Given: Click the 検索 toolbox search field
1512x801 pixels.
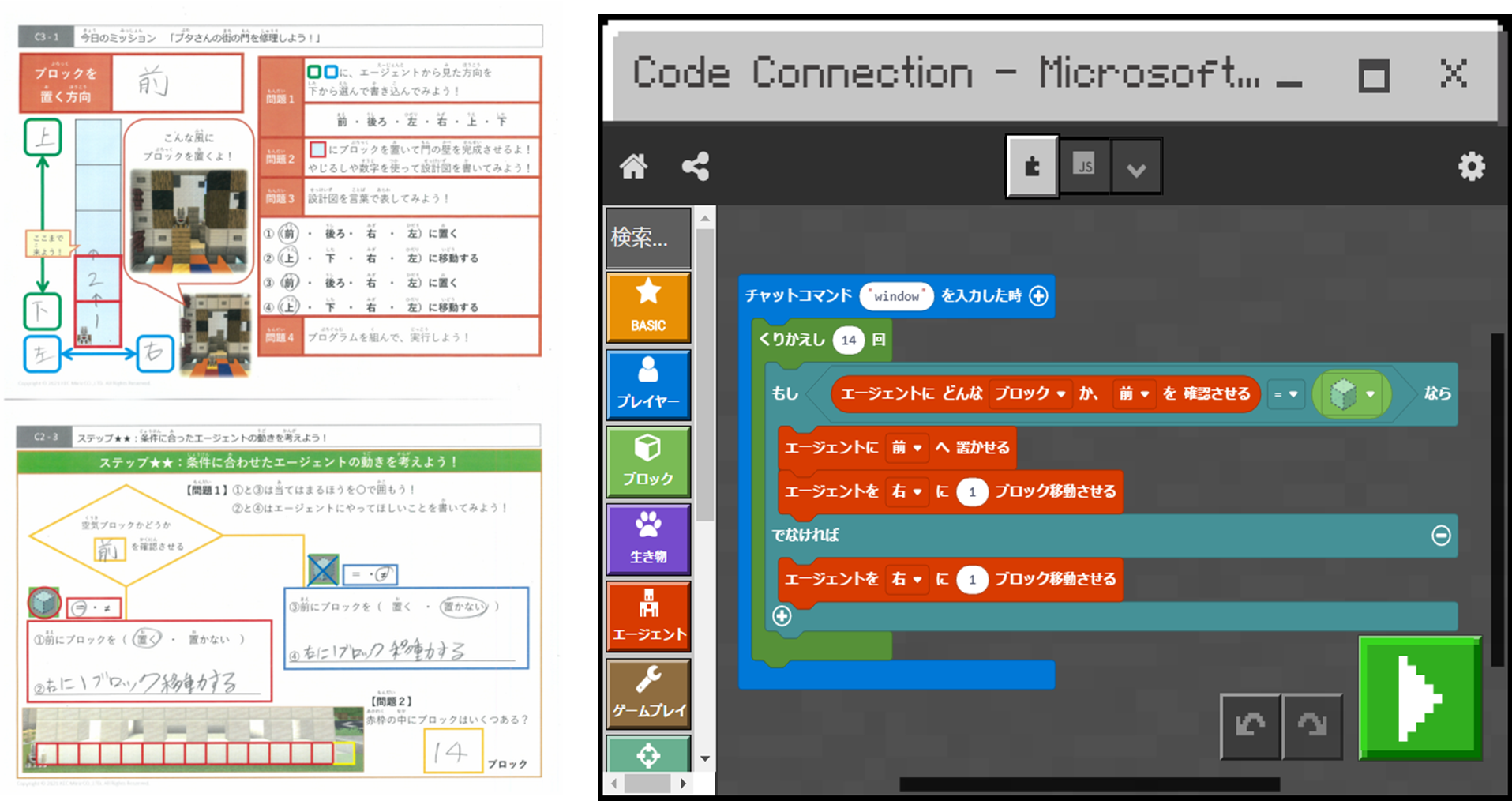Looking at the screenshot, I should point(648,238).
